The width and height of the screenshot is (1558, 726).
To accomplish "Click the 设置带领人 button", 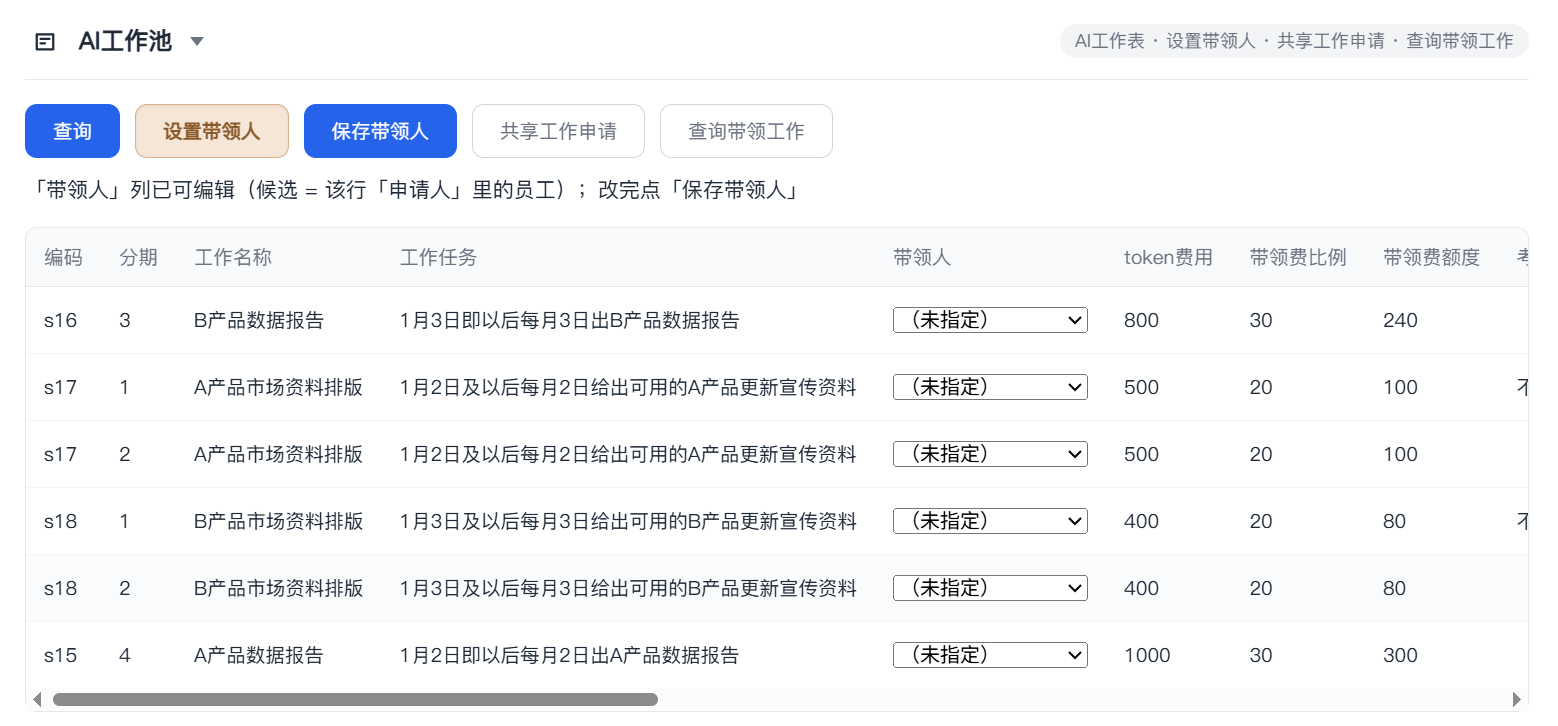I will [x=212, y=131].
